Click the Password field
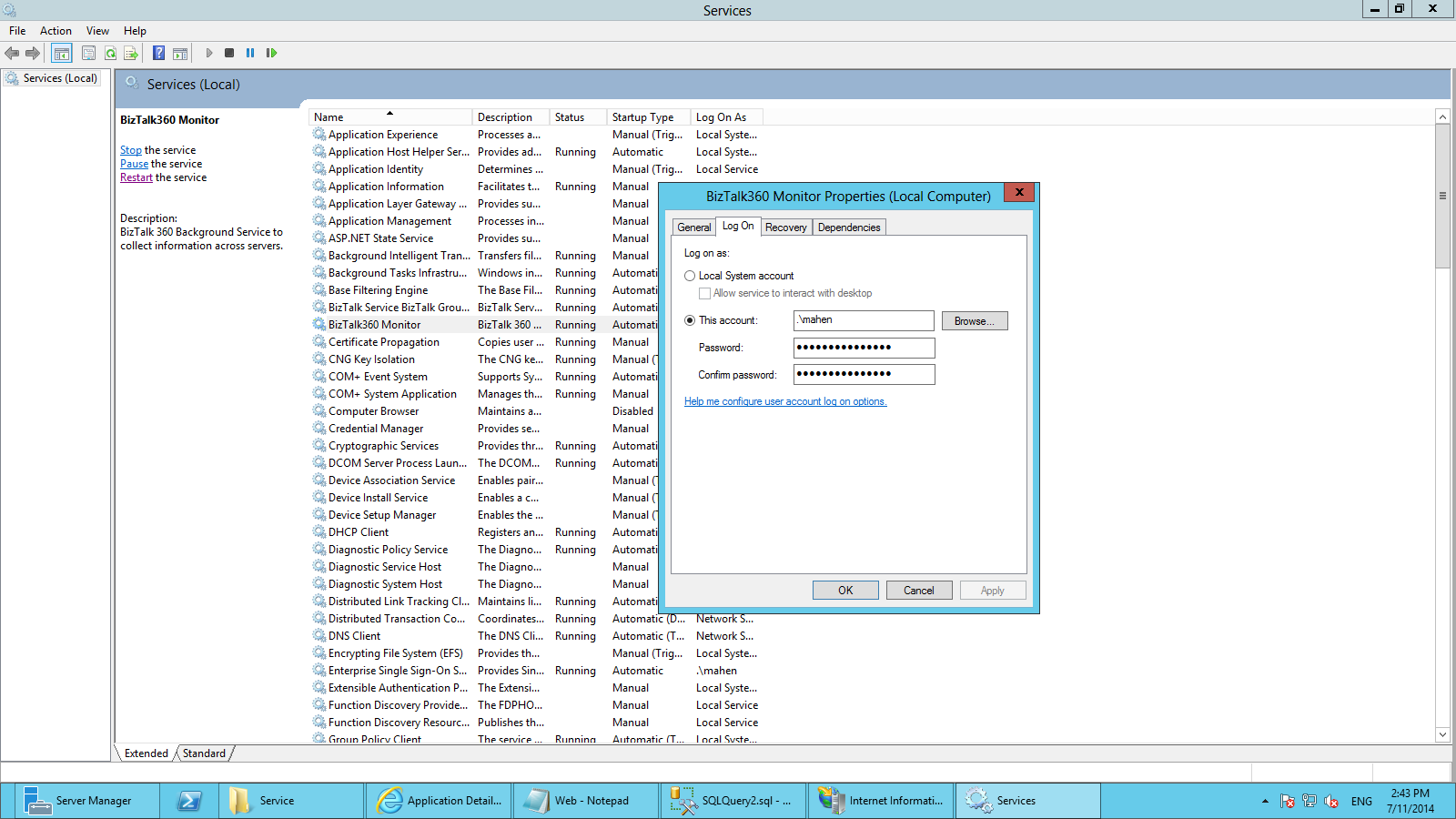Viewport: 1456px width, 819px height. (x=864, y=348)
